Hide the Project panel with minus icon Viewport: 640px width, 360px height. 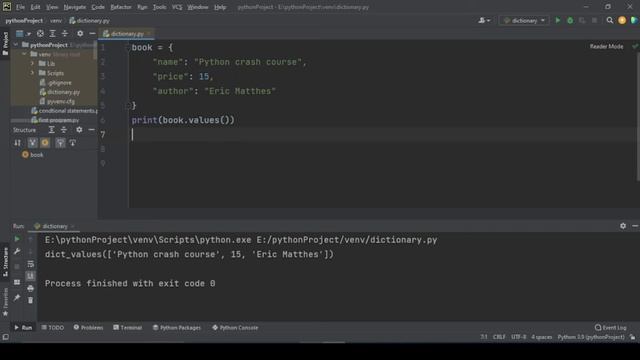coord(92,33)
